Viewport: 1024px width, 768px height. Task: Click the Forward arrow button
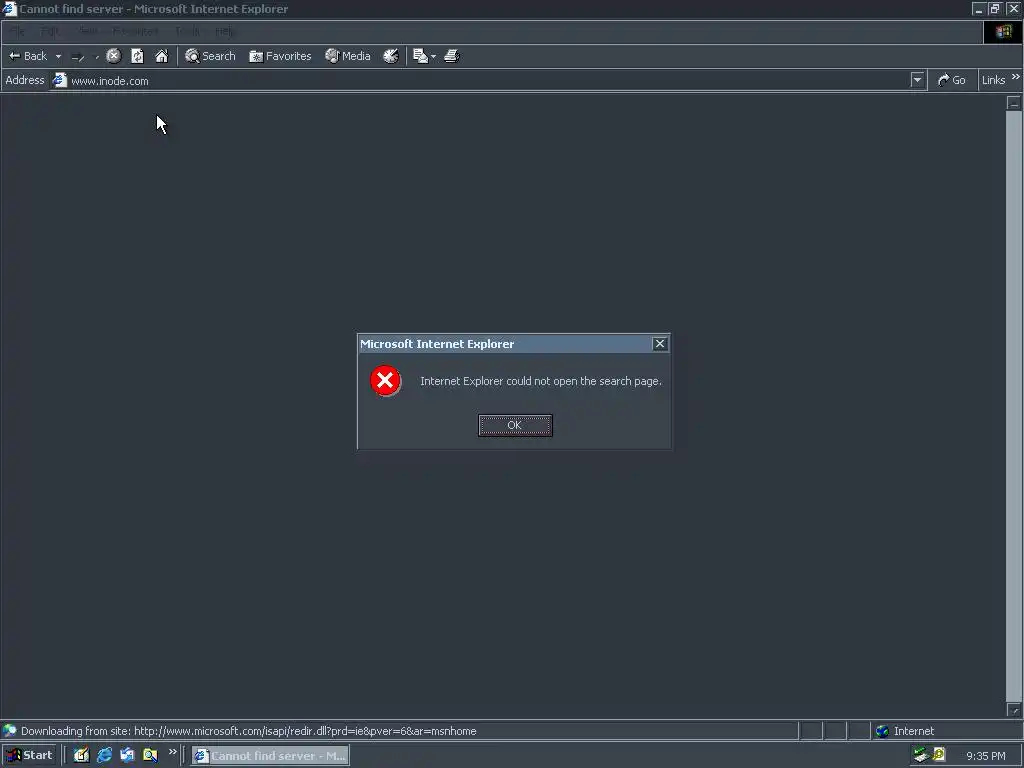(x=78, y=57)
